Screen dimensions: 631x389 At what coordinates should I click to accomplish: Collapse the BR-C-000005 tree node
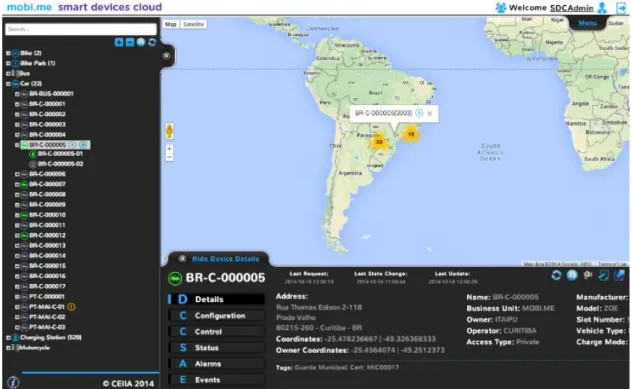(17, 145)
